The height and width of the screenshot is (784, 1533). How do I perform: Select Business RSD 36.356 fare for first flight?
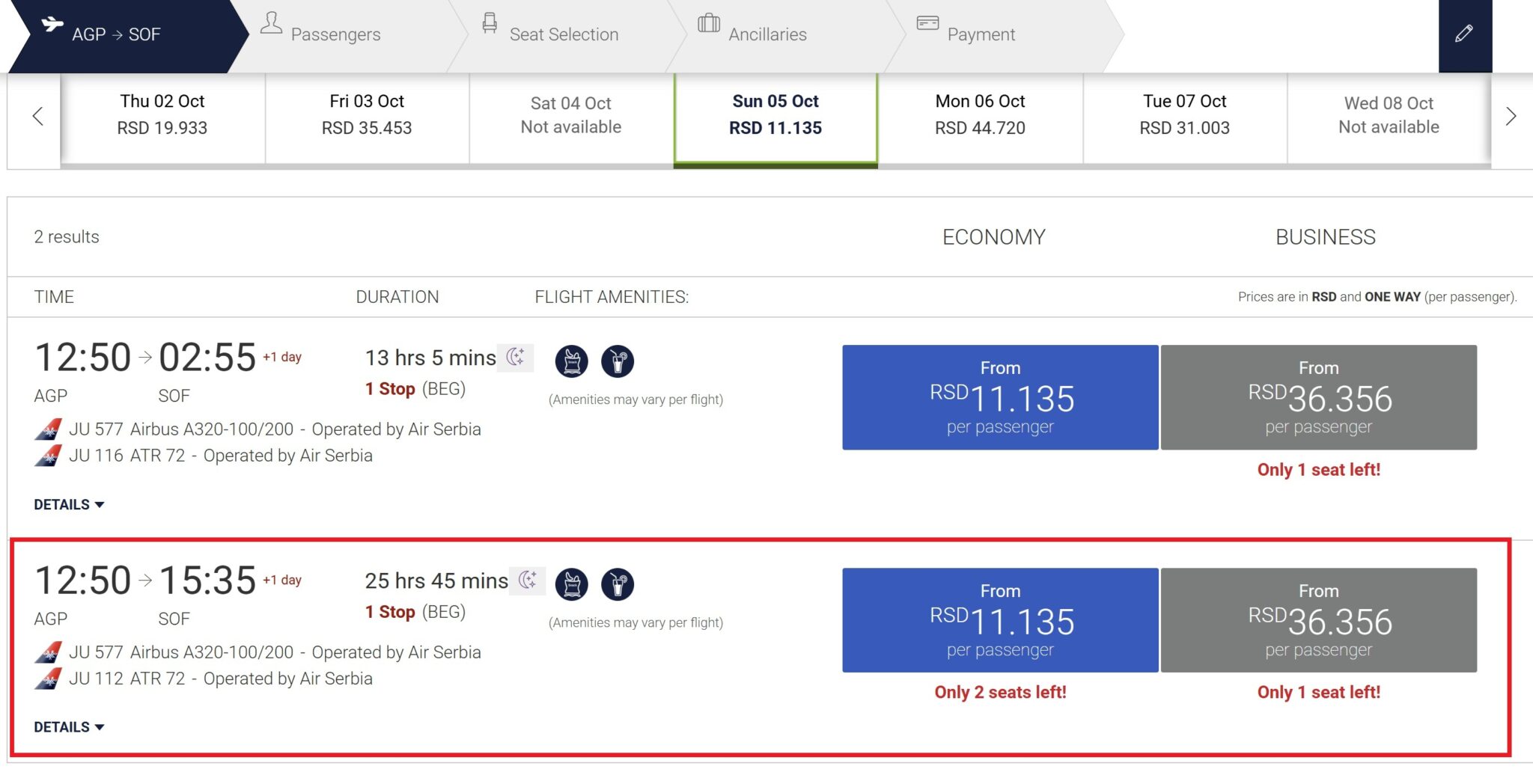point(1318,397)
